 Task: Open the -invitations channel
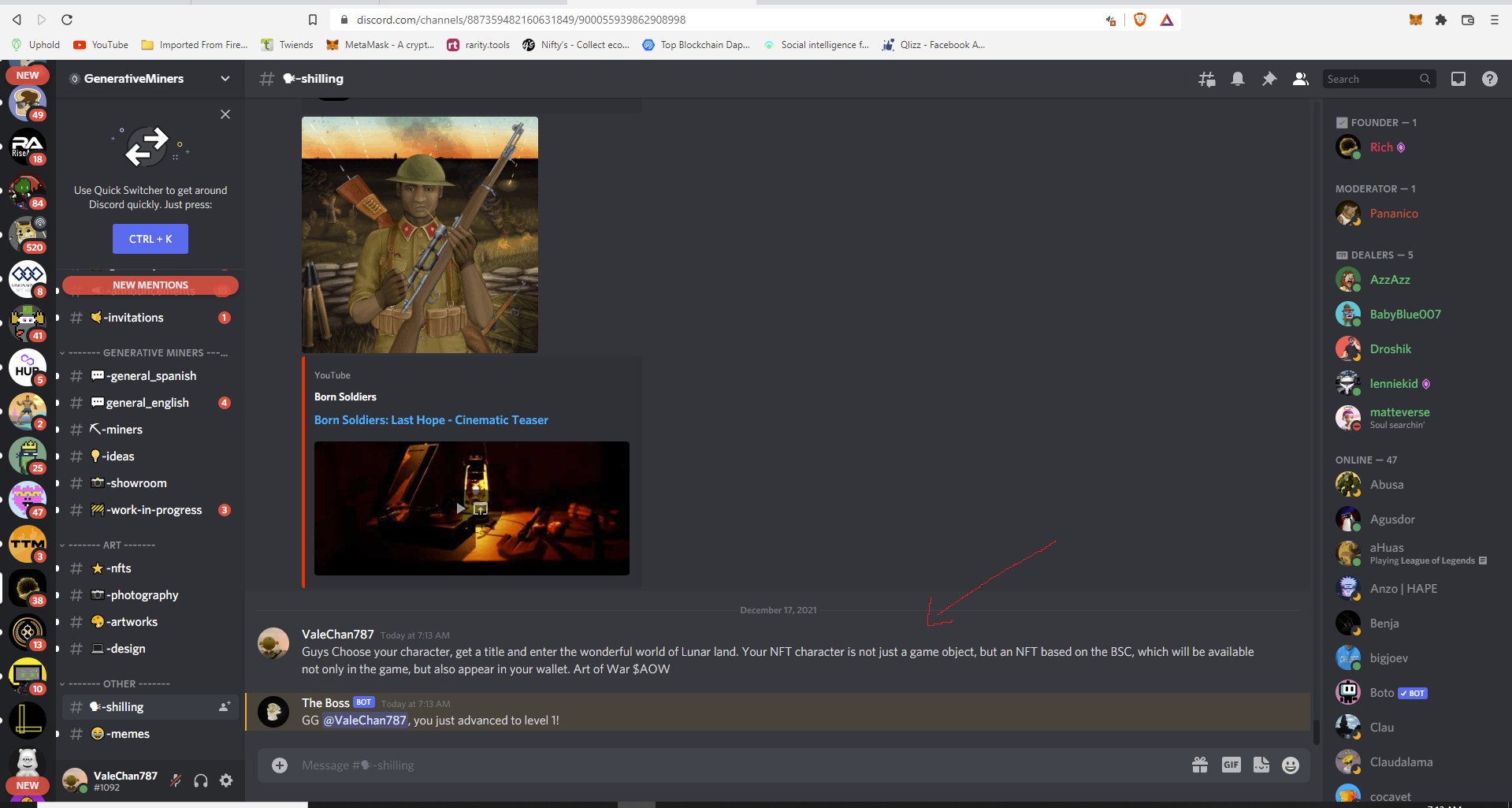(x=150, y=318)
